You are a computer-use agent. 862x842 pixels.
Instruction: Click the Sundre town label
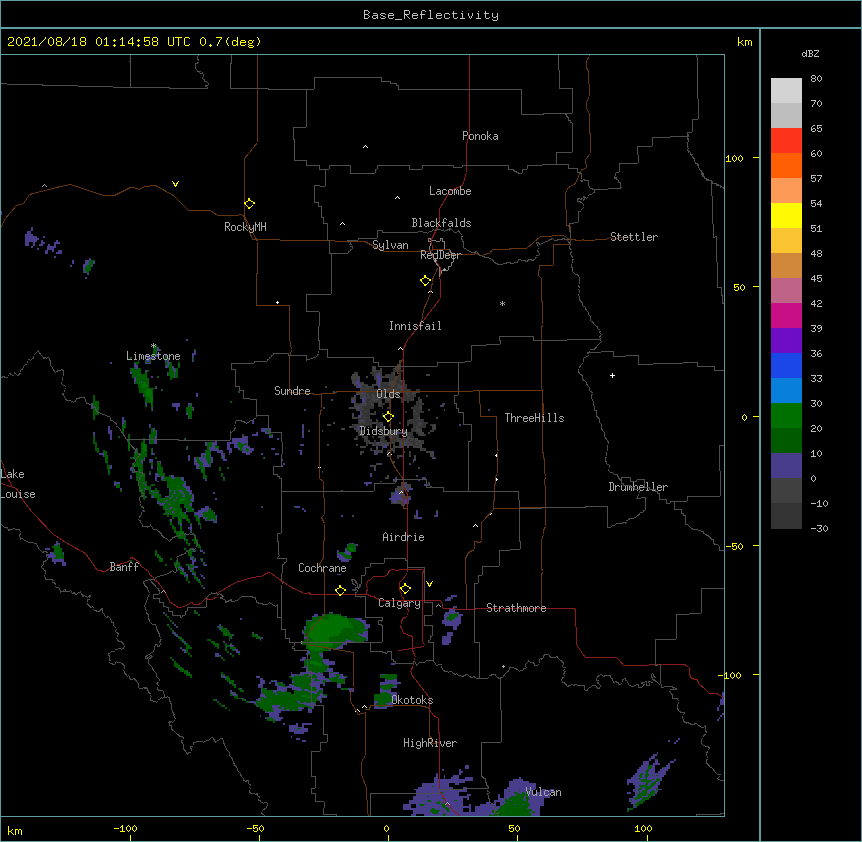pyautogui.click(x=292, y=391)
